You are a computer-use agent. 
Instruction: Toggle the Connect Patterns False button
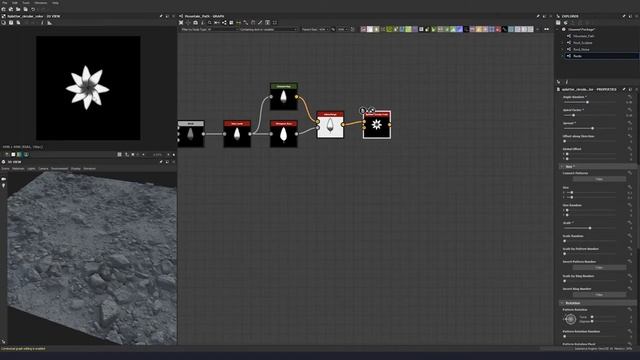coord(599,179)
